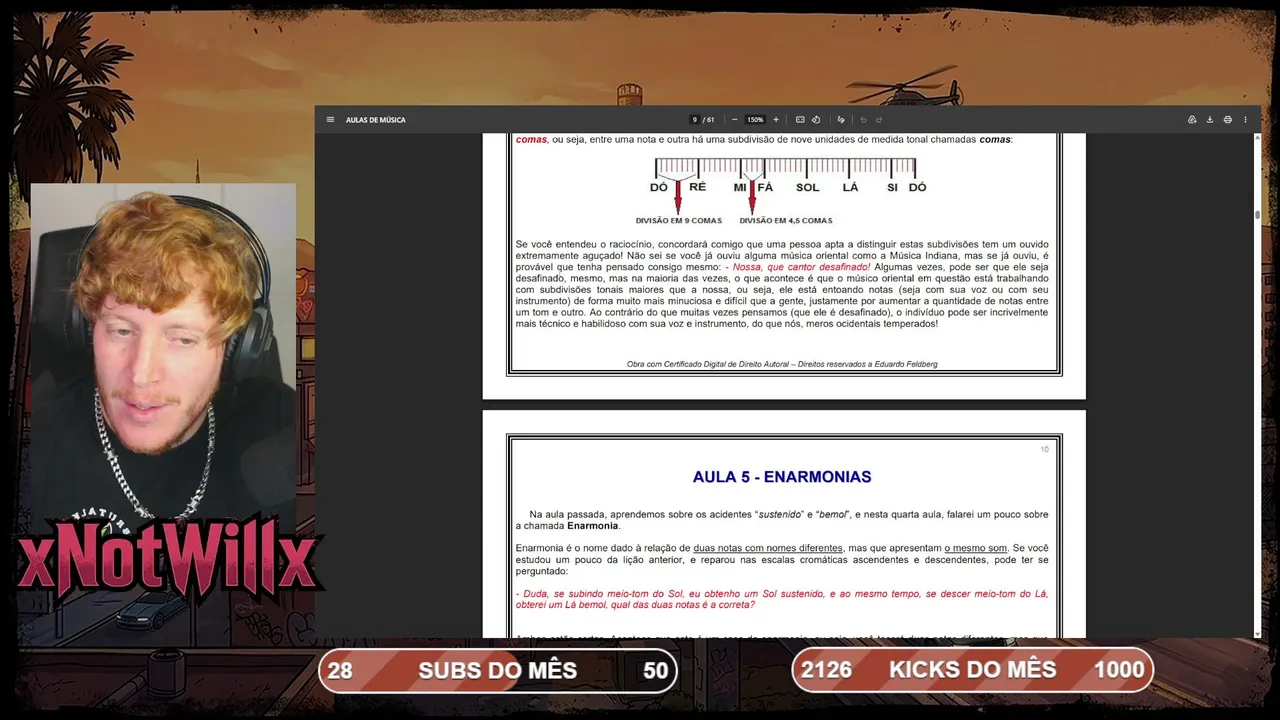Download the PDF file
Image resolution: width=1280 pixels, height=720 pixels.
pyautogui.click(x=1210, y=120)
